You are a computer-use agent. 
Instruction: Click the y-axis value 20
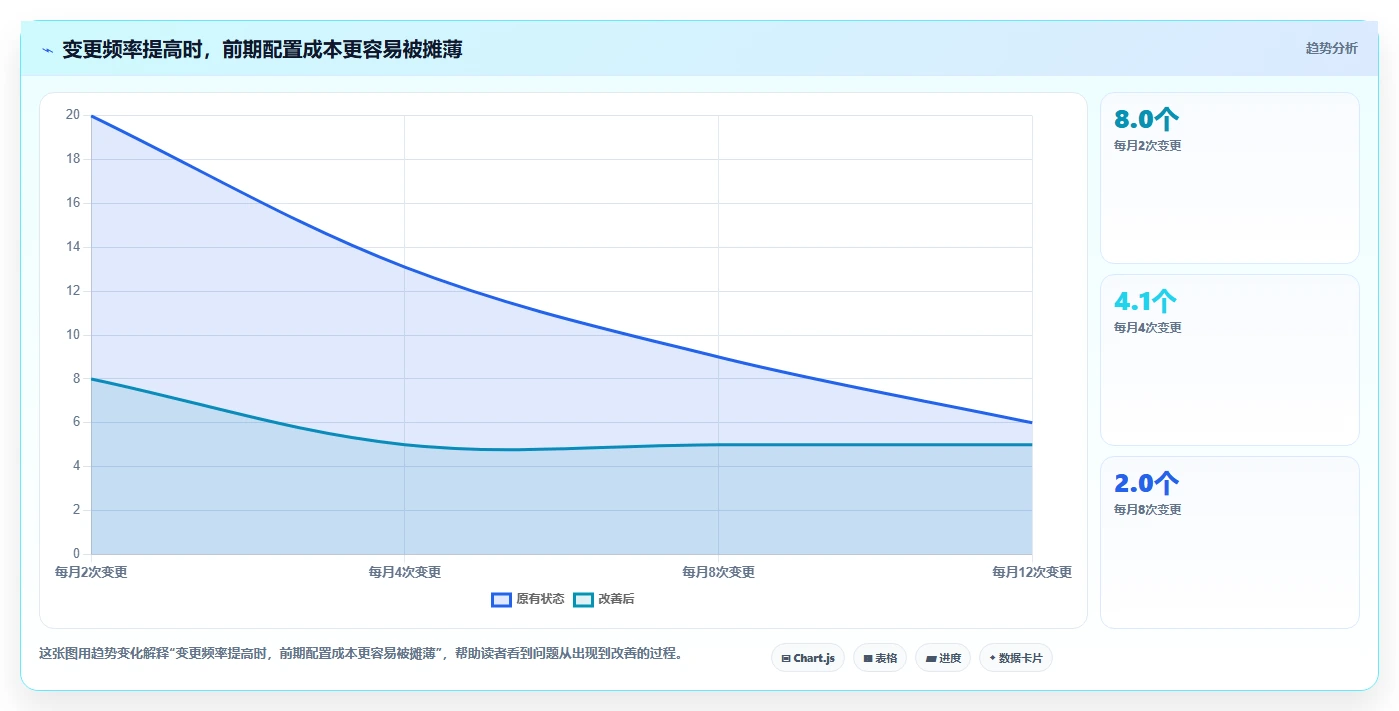(73, 115)
